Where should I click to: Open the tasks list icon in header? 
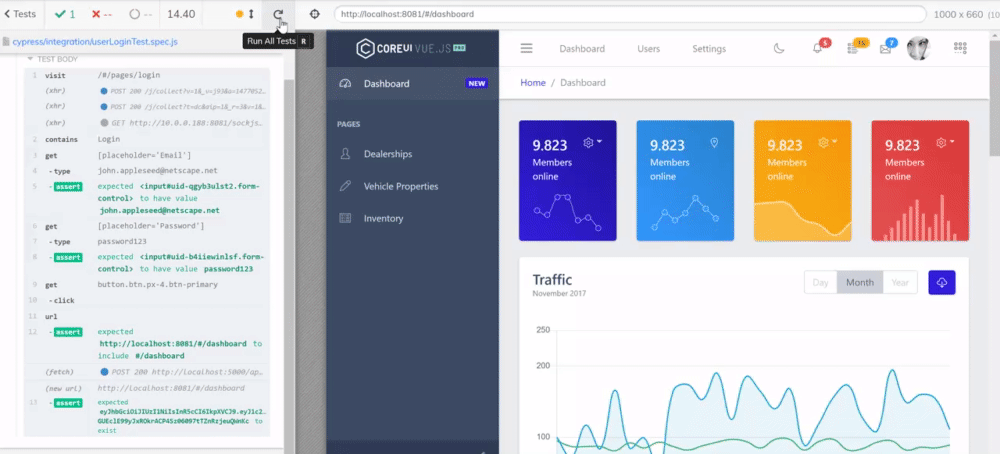(x=851, y=48)
